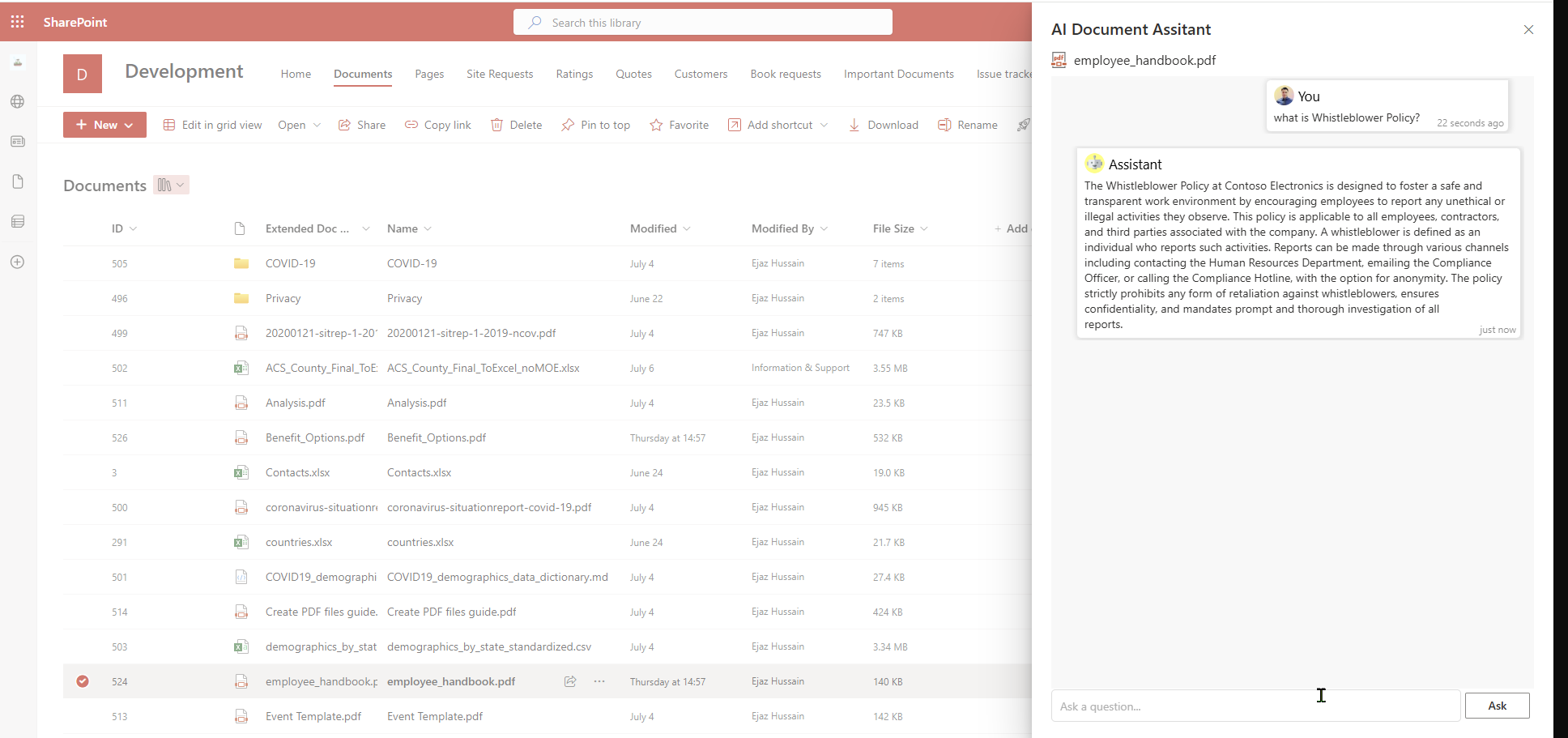Viewport: 1568px width, 738px height.
Task: Open COVID19_demographics_data_dictionary.md file
Action: point(497,577)
